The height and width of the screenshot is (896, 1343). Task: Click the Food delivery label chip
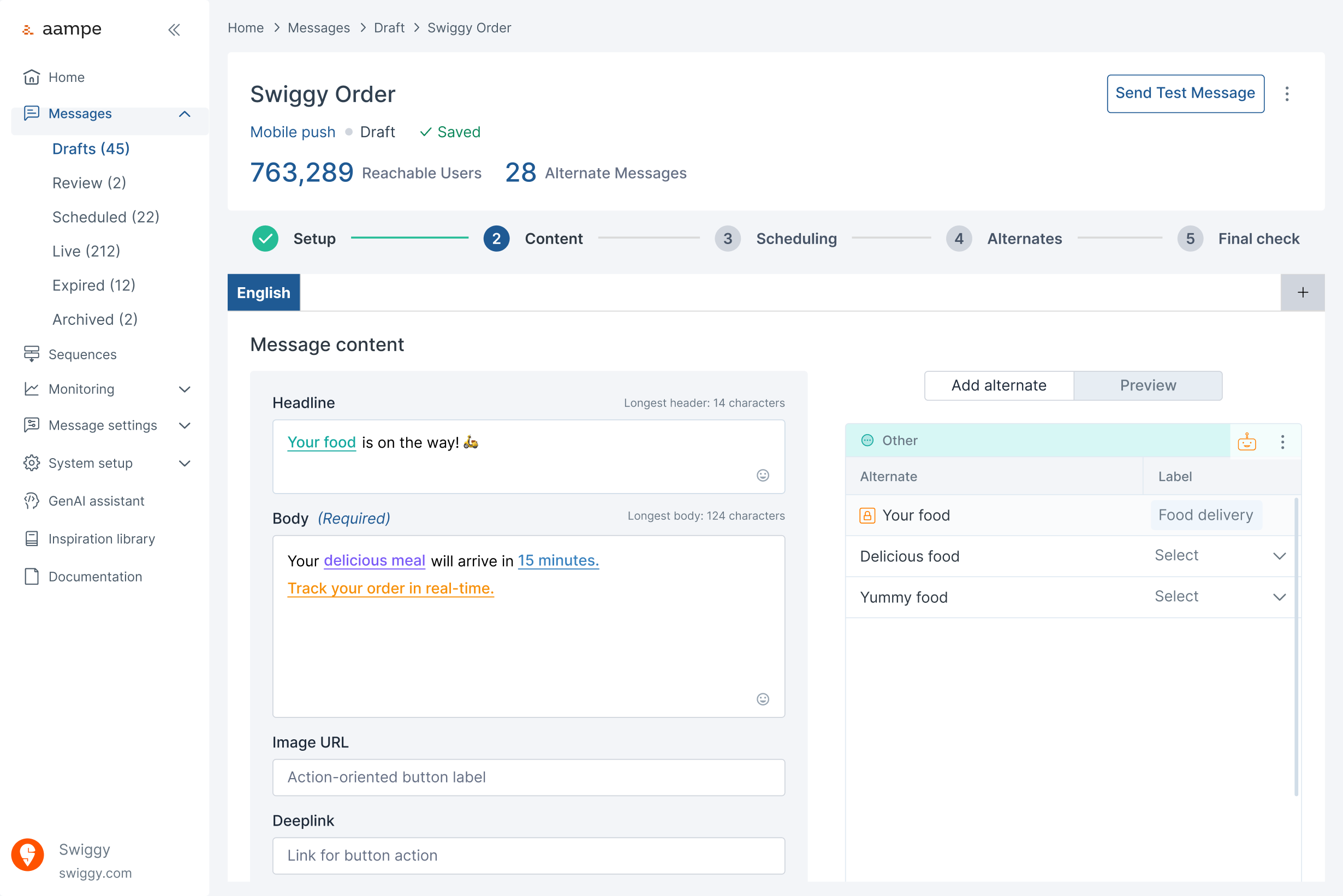[x=1206, y=515]
